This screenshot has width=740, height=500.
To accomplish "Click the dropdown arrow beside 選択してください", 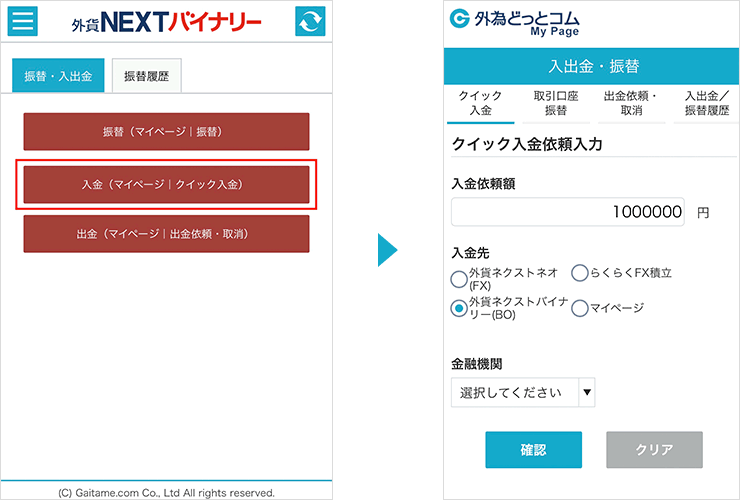I will click(586, 392).
